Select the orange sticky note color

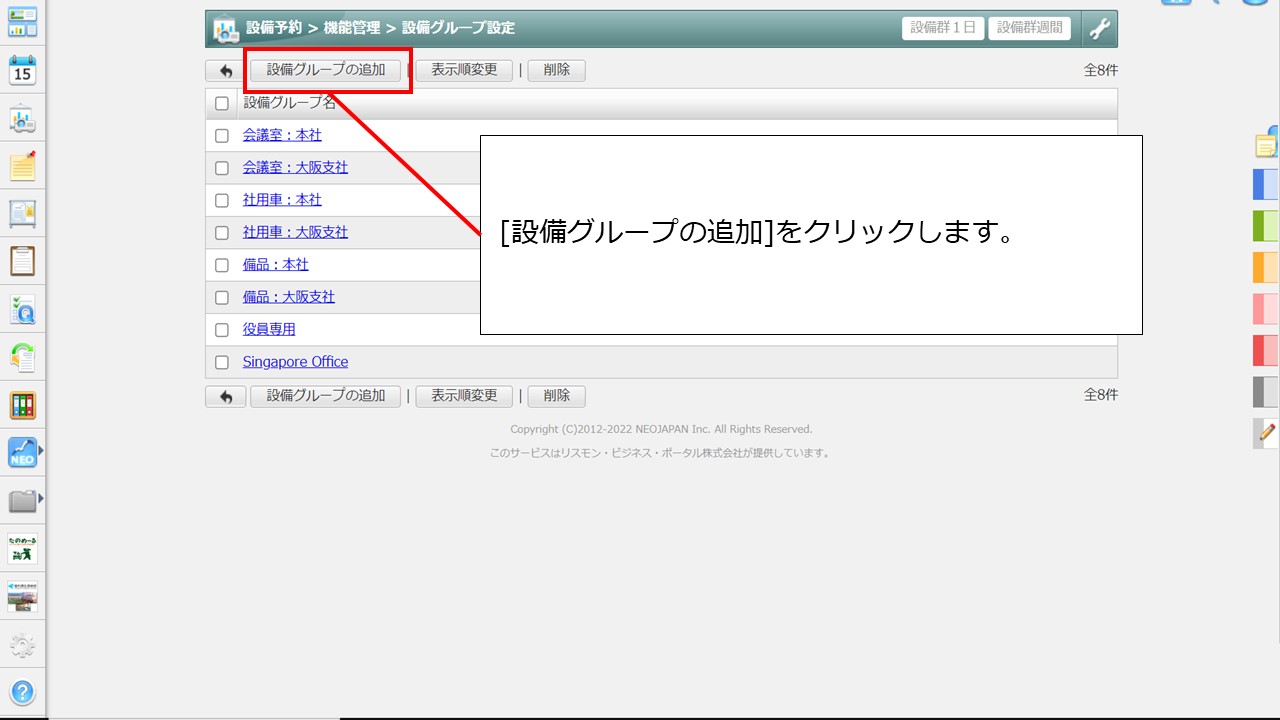click(x=1265, y=268)
